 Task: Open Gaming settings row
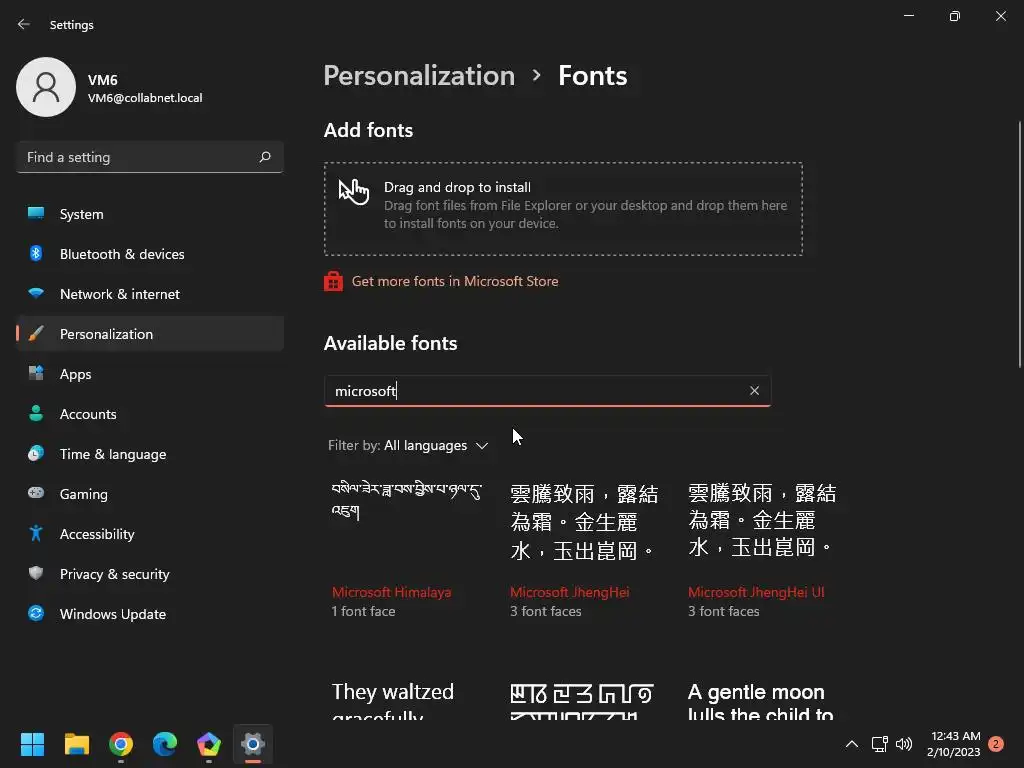[150, 494]
